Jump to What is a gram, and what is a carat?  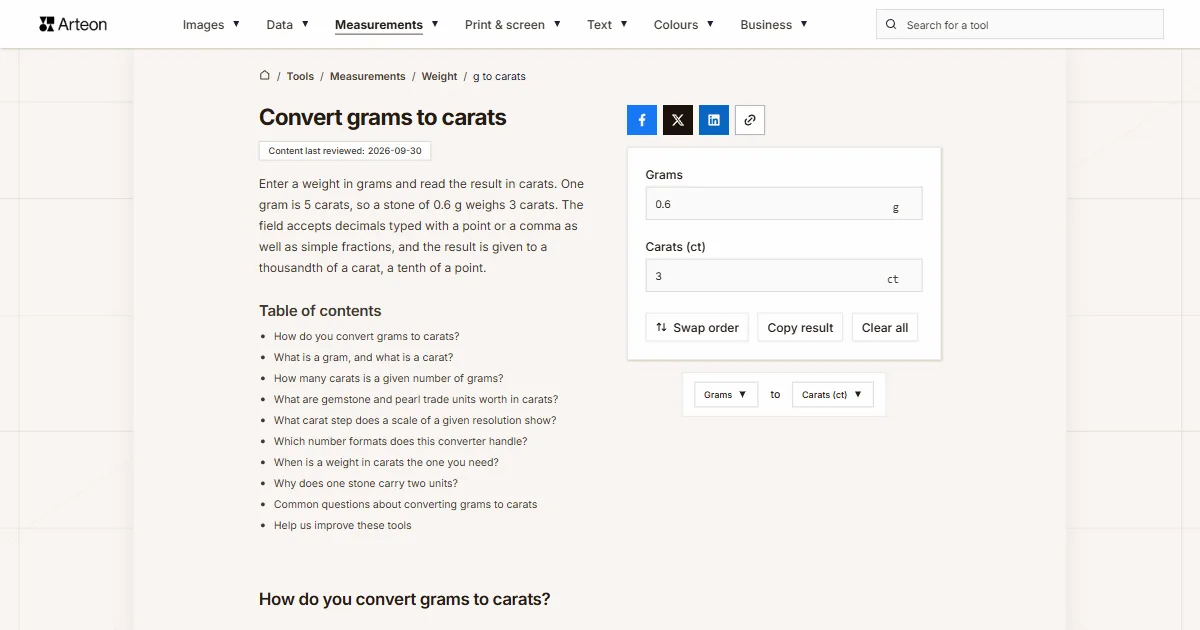pyautogui.click(x=364, y=358)
